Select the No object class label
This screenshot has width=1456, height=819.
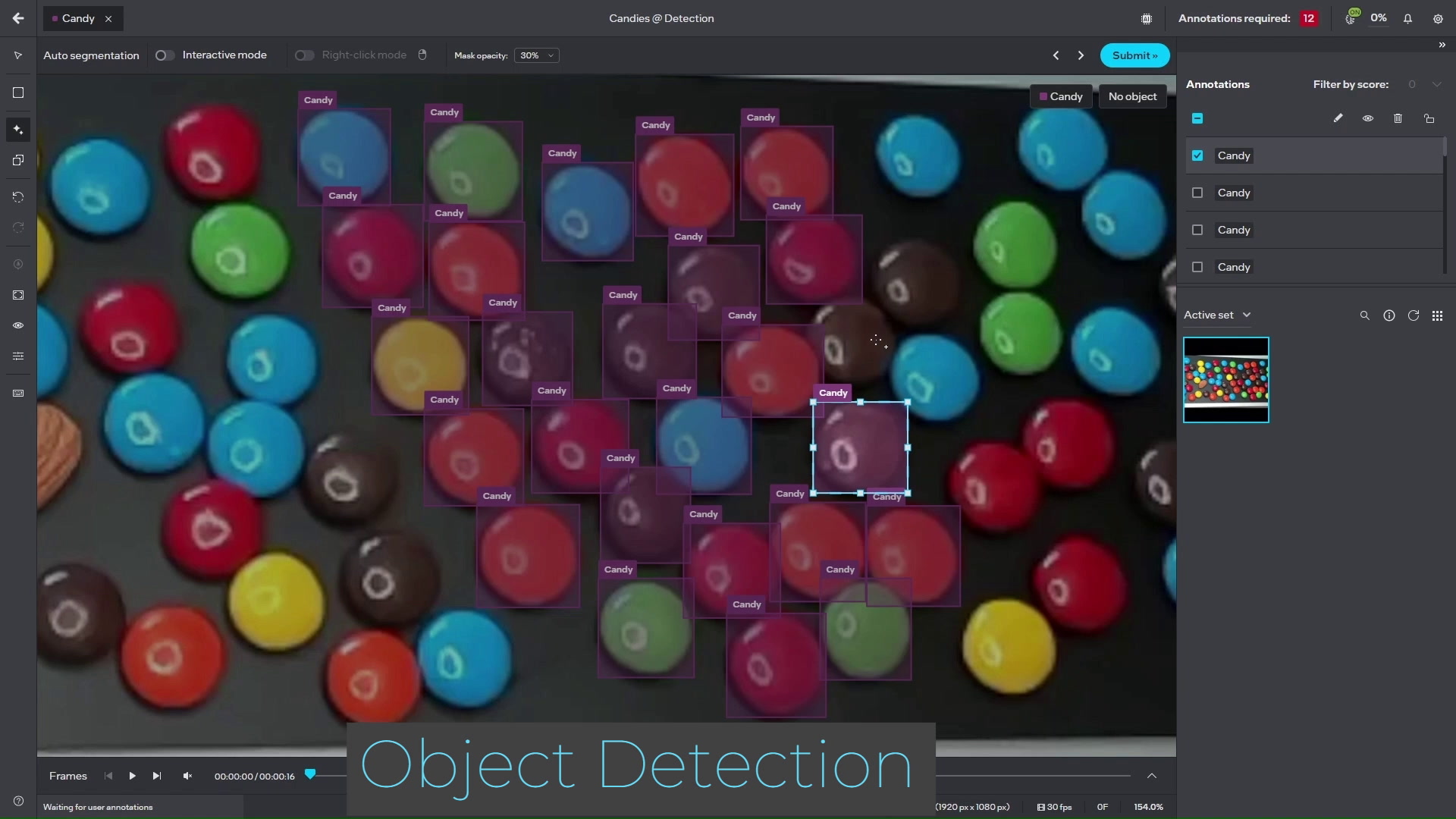1131,96
